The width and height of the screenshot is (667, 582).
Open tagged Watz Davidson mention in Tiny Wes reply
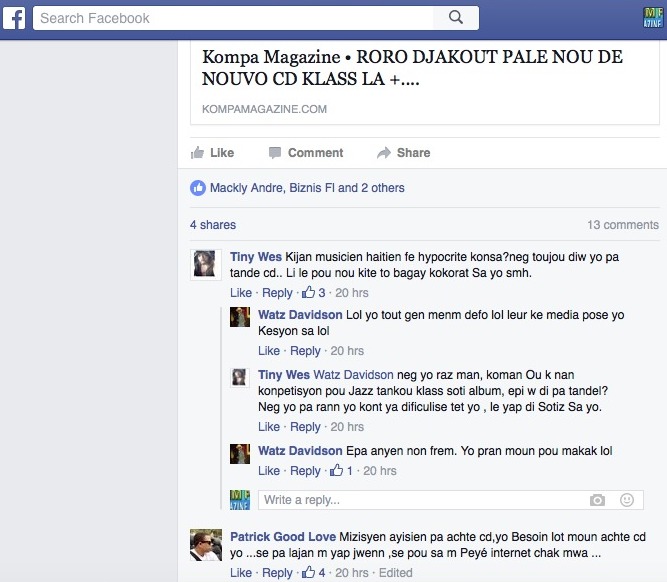[353, 375]
